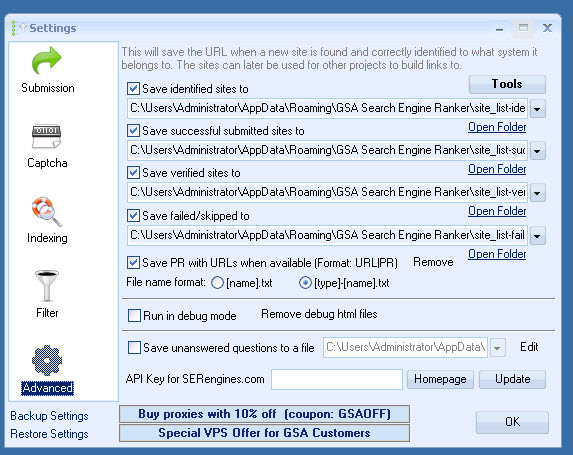Expand failed/skipped path dropdown

537,236
